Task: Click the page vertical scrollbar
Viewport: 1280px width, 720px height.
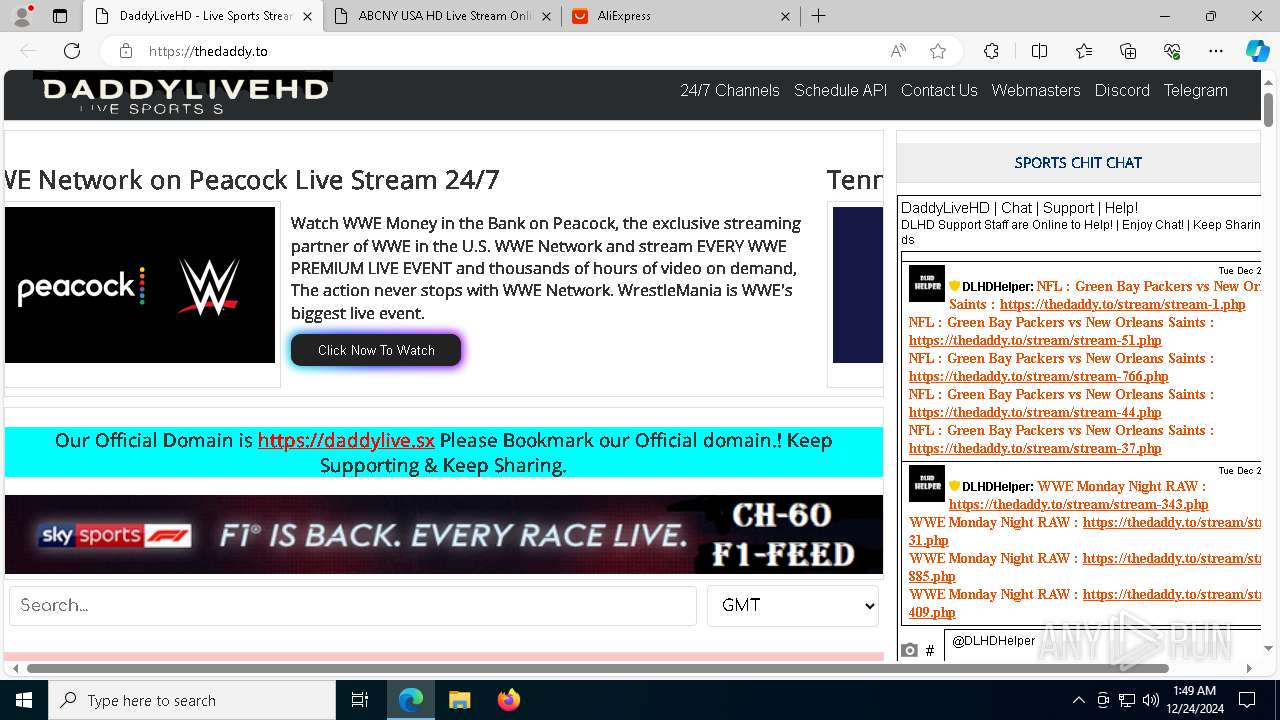Action: (1269, 109)
